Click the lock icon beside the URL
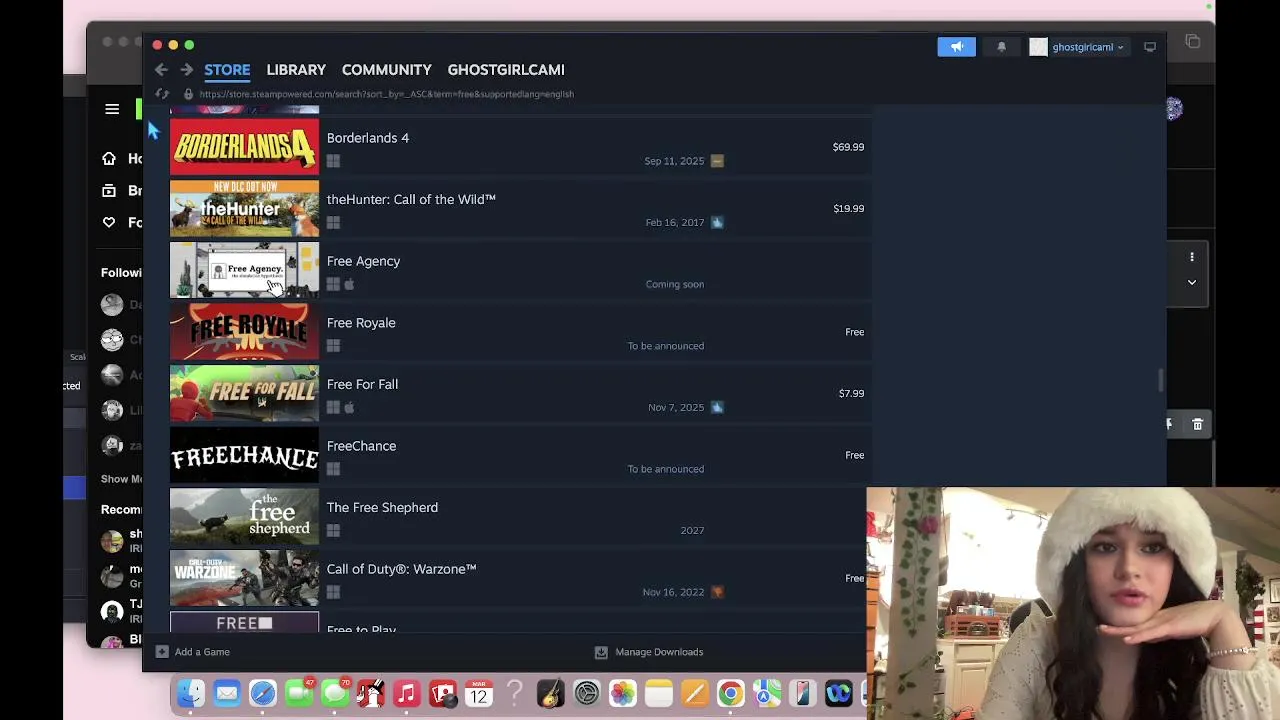1280x720 pixels. pyautogui.click(x=188, y=94)
